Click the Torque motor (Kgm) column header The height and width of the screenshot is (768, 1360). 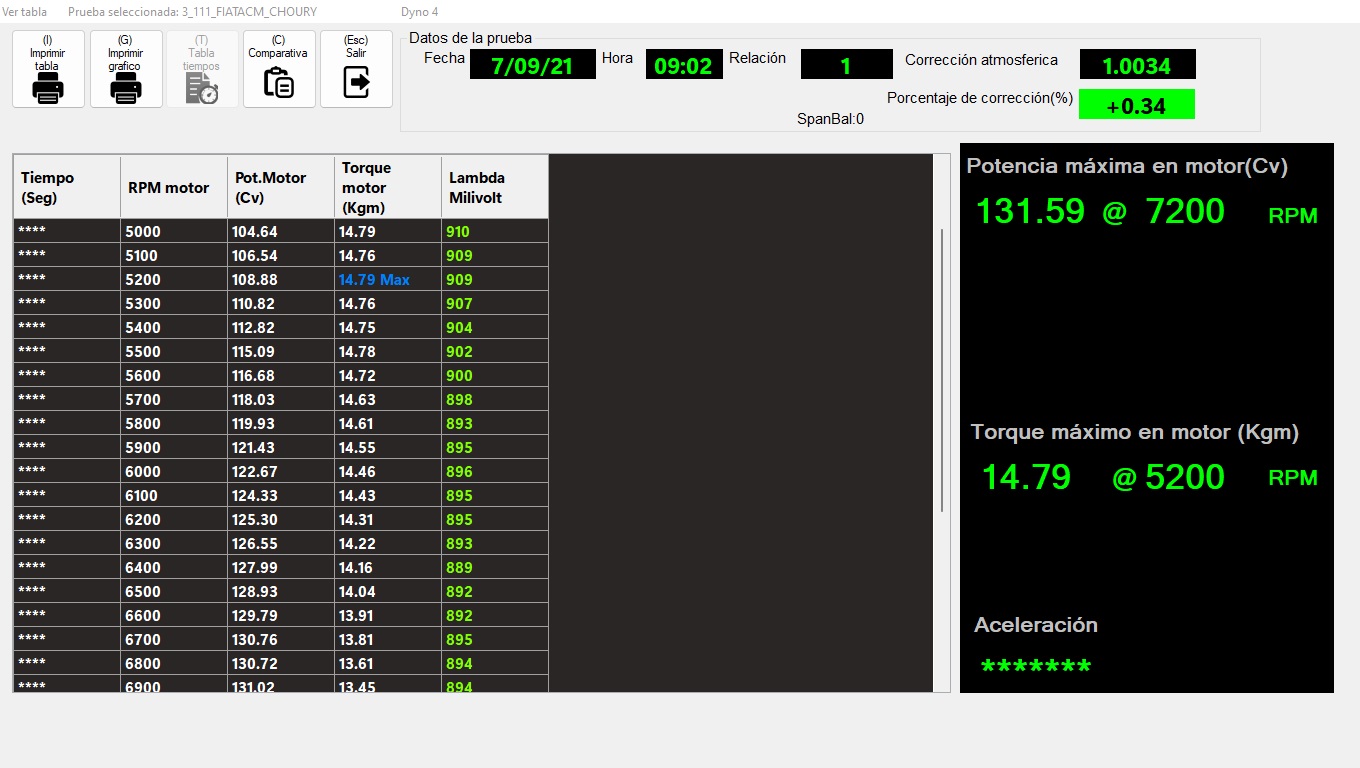coord(387,187)
